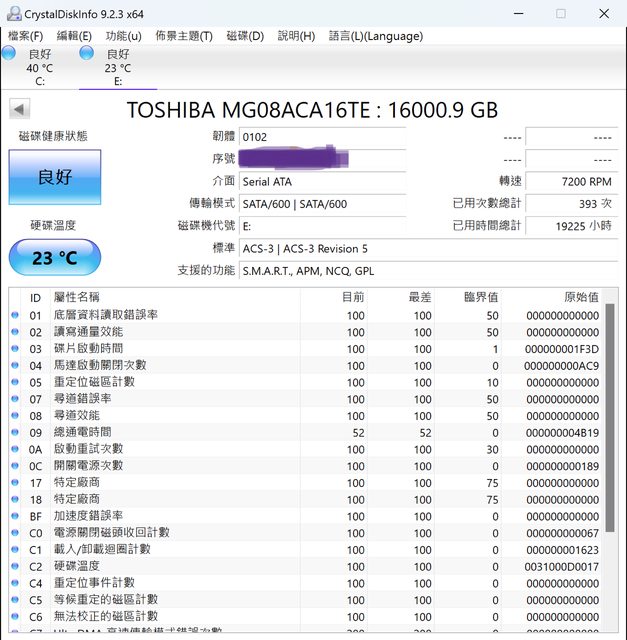Select the 總通電時間 attribute row
627x640 pixels.
tap(306, 432)
